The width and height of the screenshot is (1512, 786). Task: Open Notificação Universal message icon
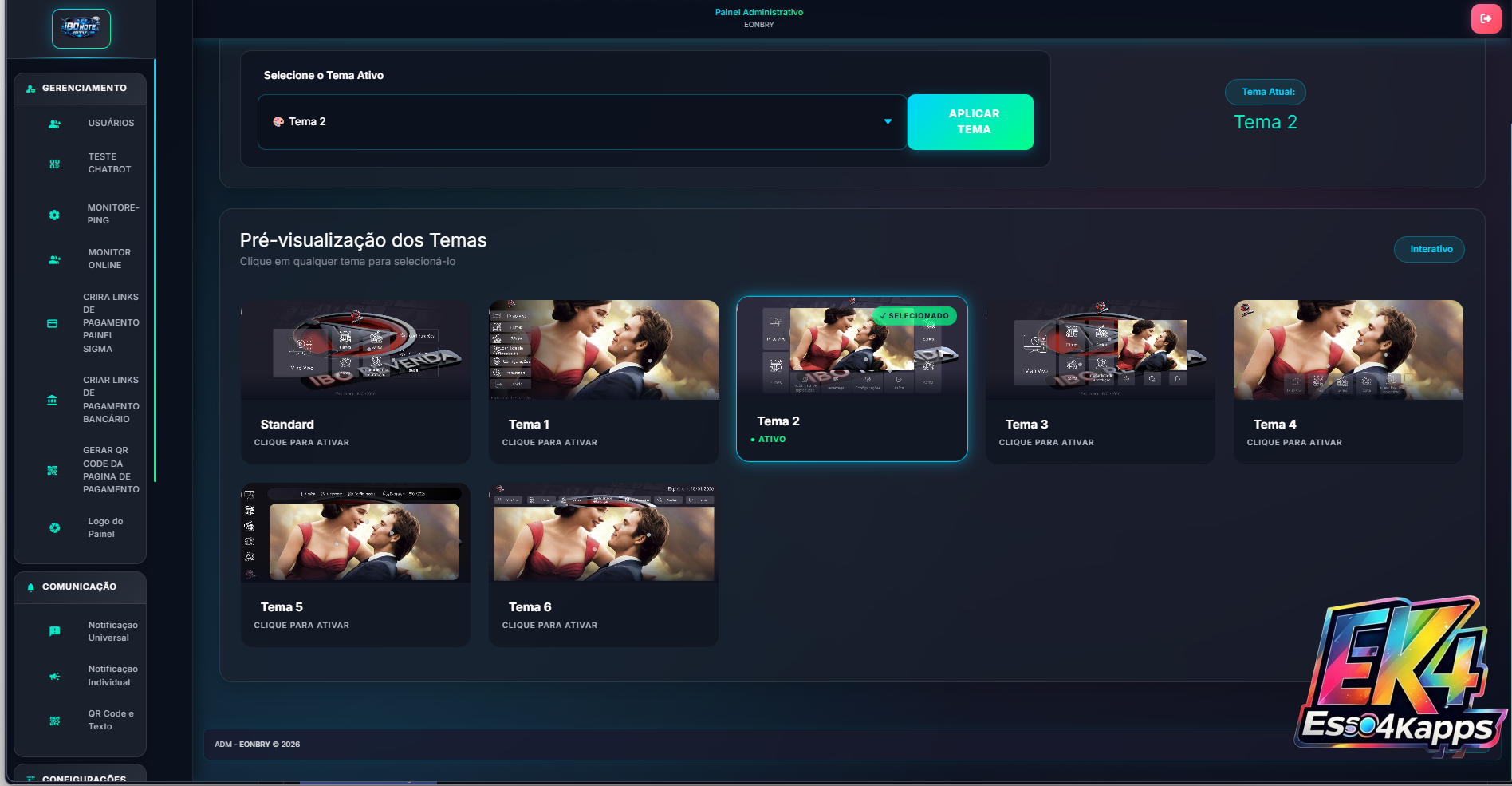click(x=54, y=631)
